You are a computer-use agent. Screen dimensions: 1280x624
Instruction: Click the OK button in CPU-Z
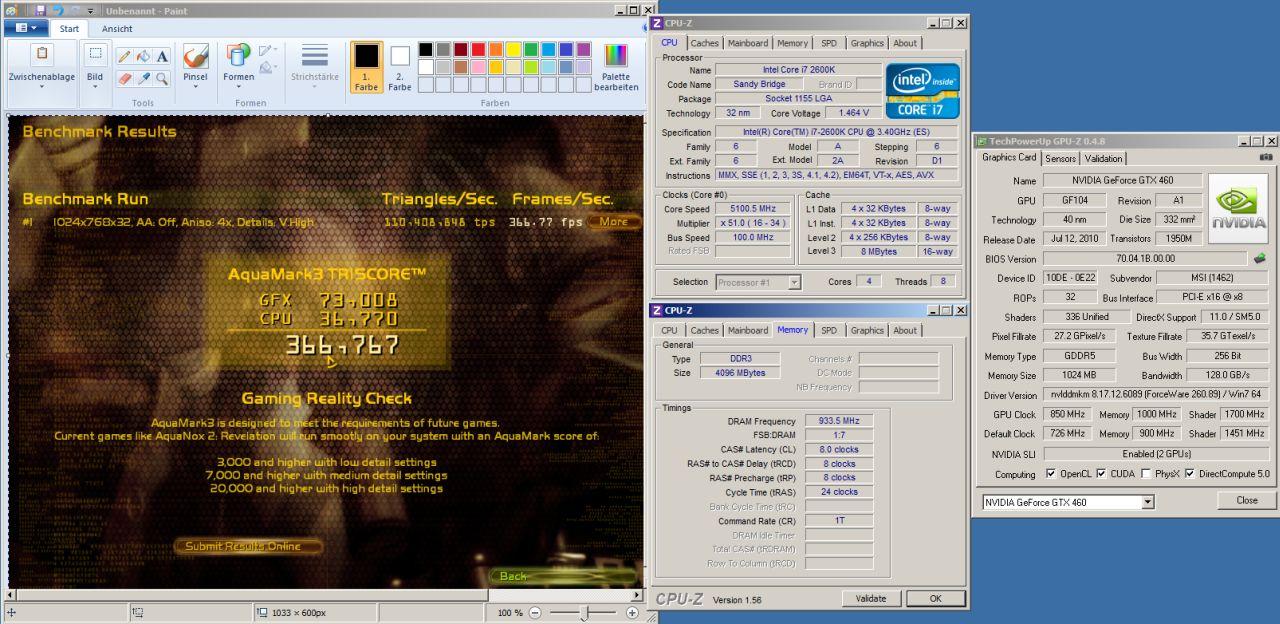(x=936, y=599)
